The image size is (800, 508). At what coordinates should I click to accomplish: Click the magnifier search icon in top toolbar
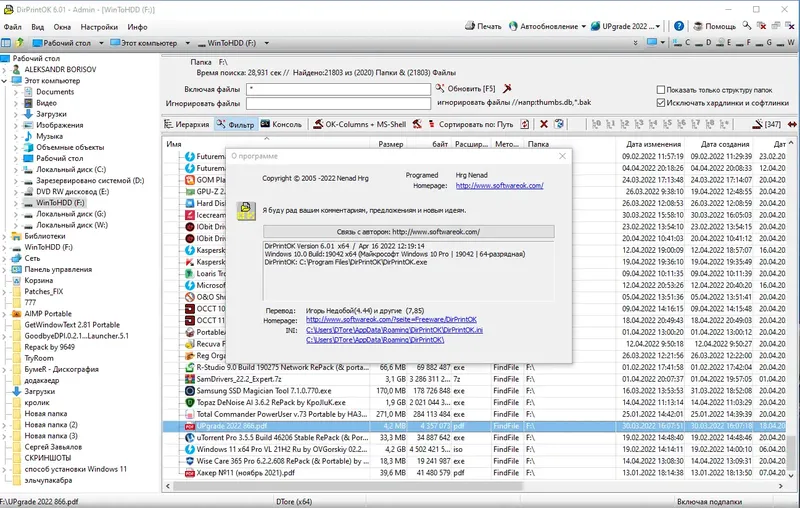pos(746,25)
